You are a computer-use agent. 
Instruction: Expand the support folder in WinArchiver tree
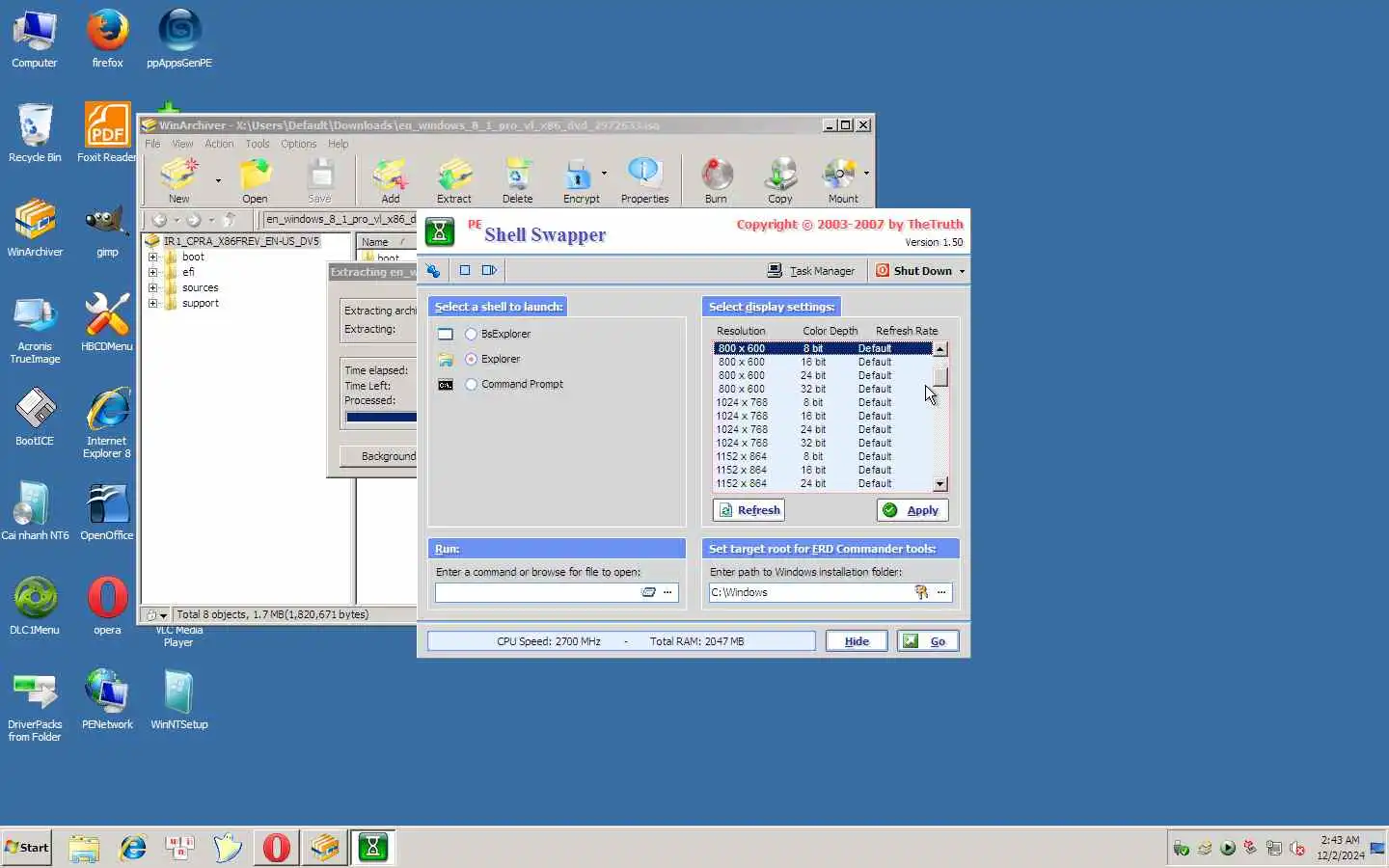click(152, 303)
